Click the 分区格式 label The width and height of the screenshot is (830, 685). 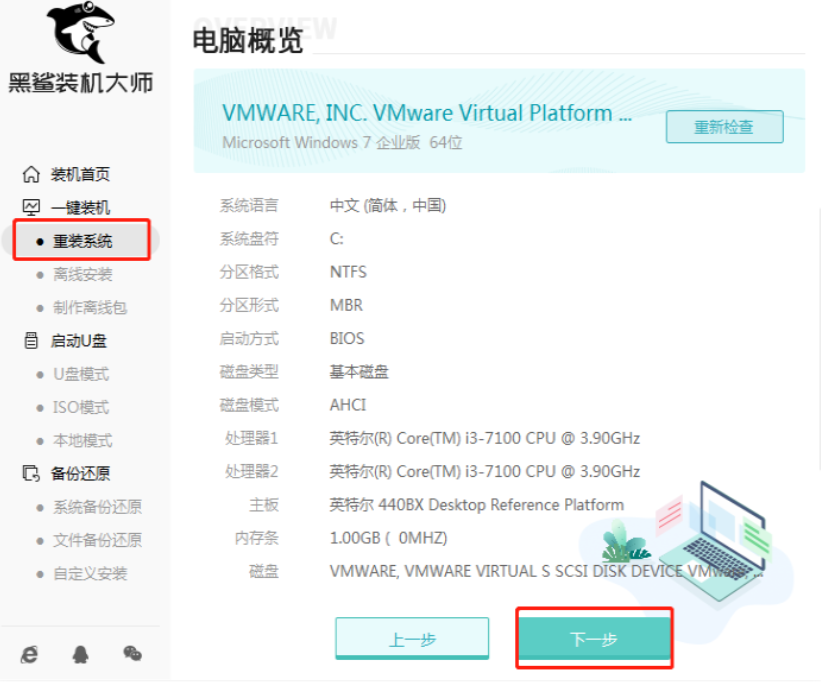(x=249, y=272)
